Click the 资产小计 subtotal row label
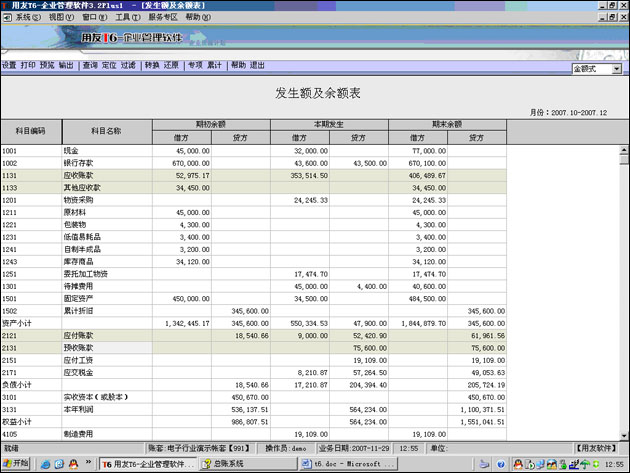This screenshot has height=473, width=630. pos(17,323)
